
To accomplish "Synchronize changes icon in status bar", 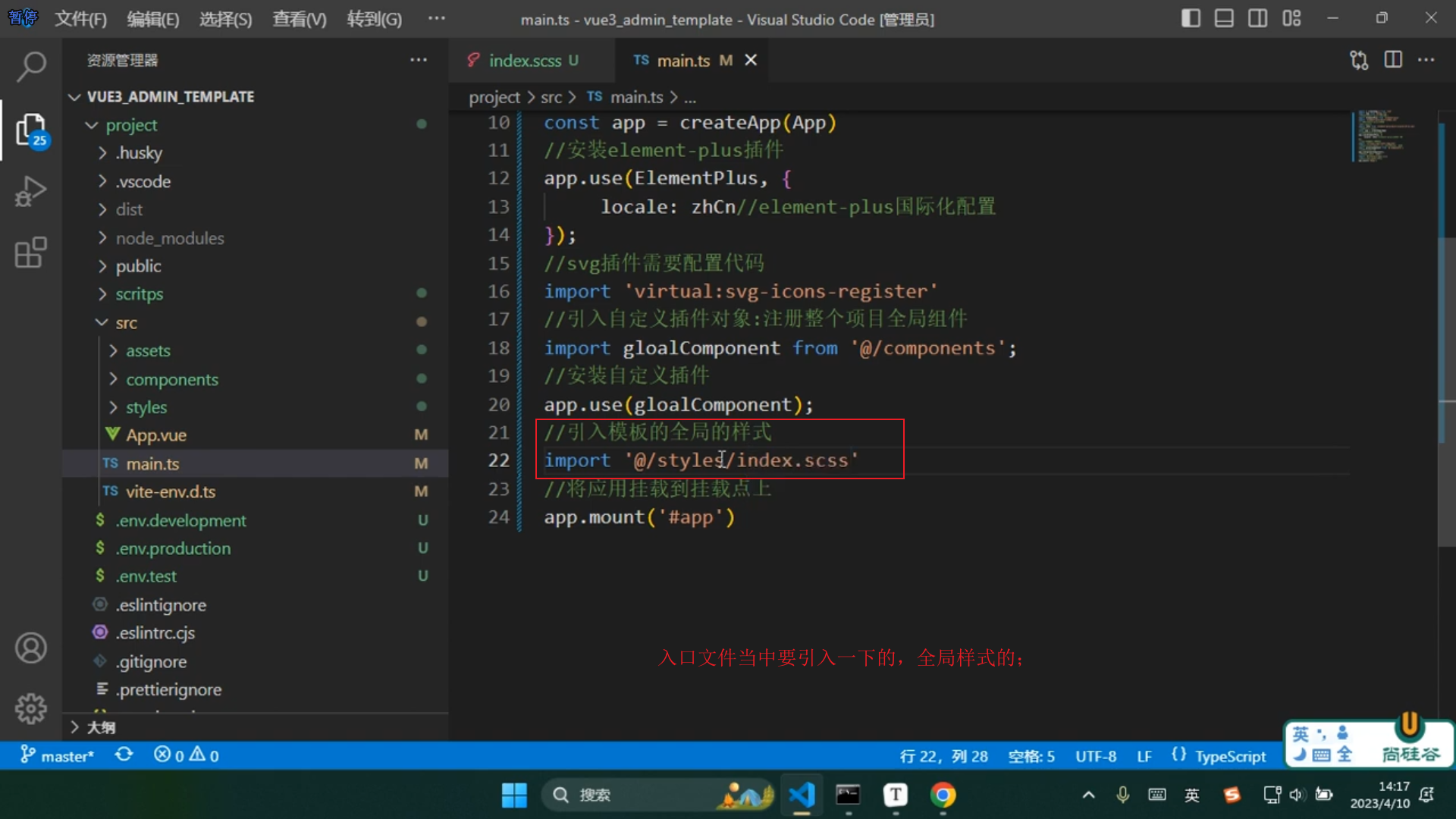I will point(124,755).
